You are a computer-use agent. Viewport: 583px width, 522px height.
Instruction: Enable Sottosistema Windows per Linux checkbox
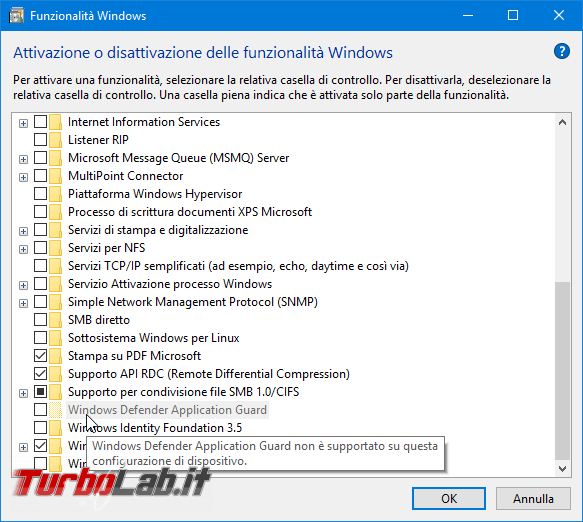[x=41, y=337]
